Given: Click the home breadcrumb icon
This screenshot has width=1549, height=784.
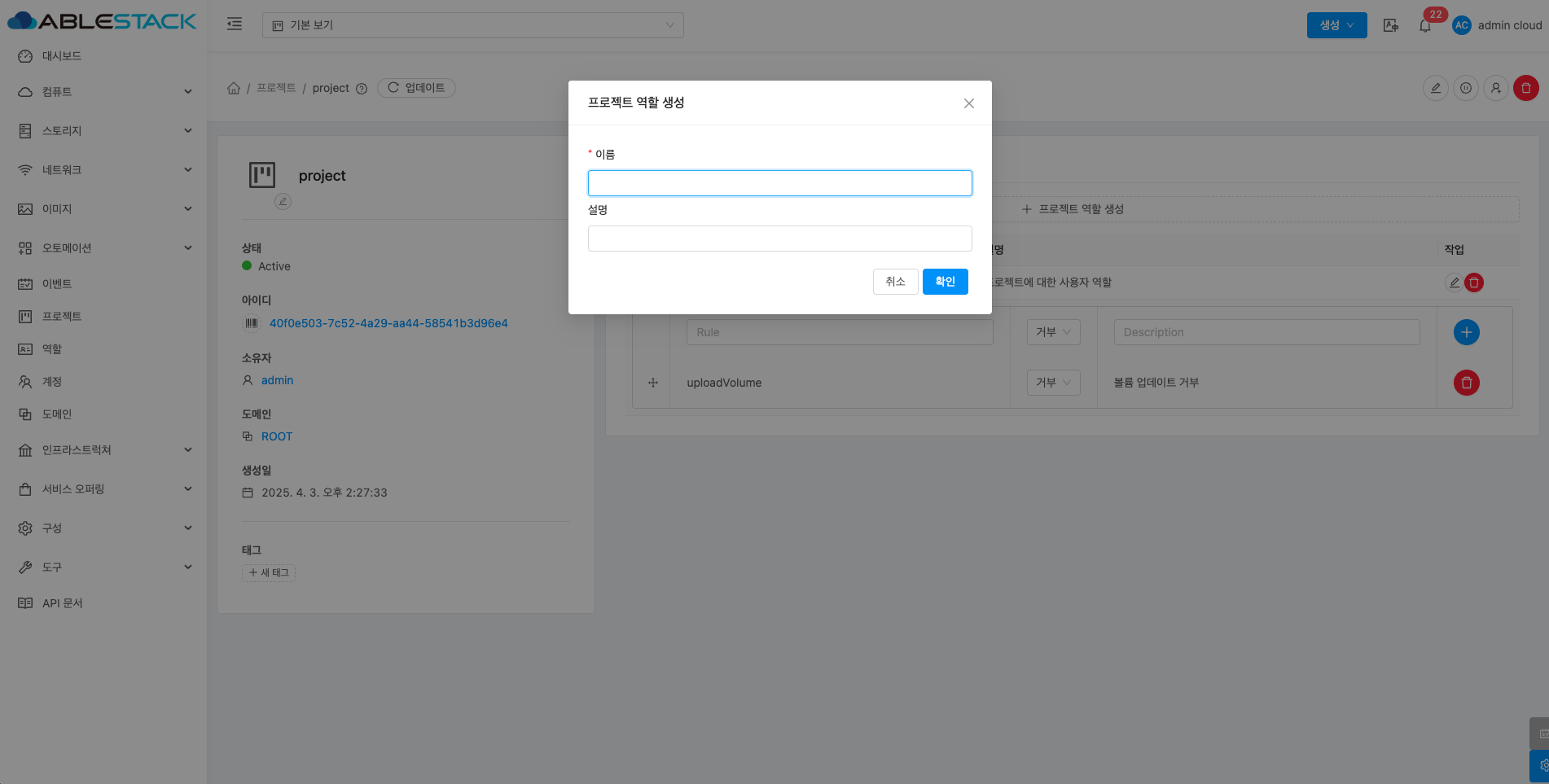Looking at the screenshot, I should 234,88.
